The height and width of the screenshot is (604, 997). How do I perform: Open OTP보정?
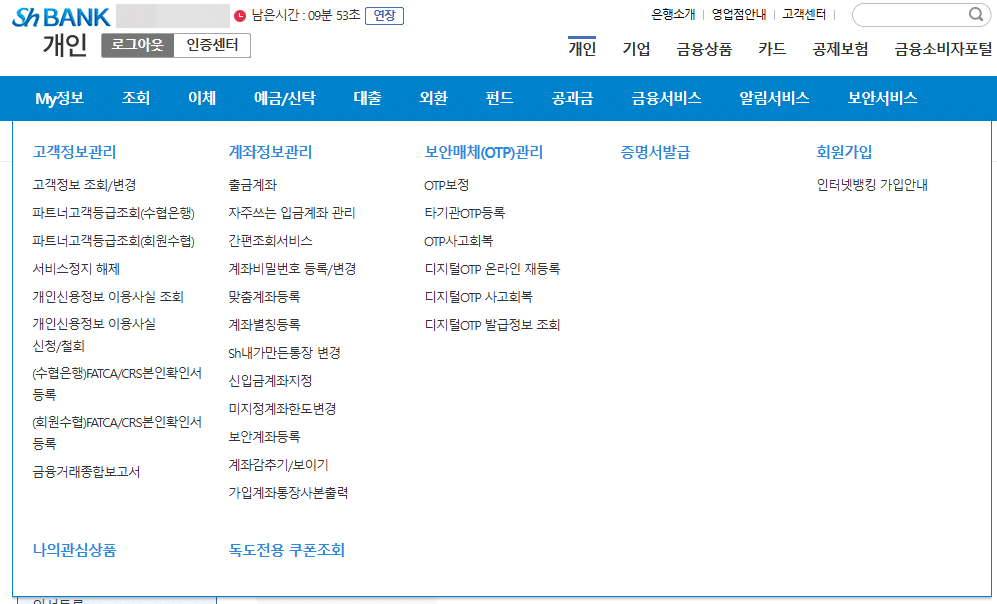click(446, 185)
